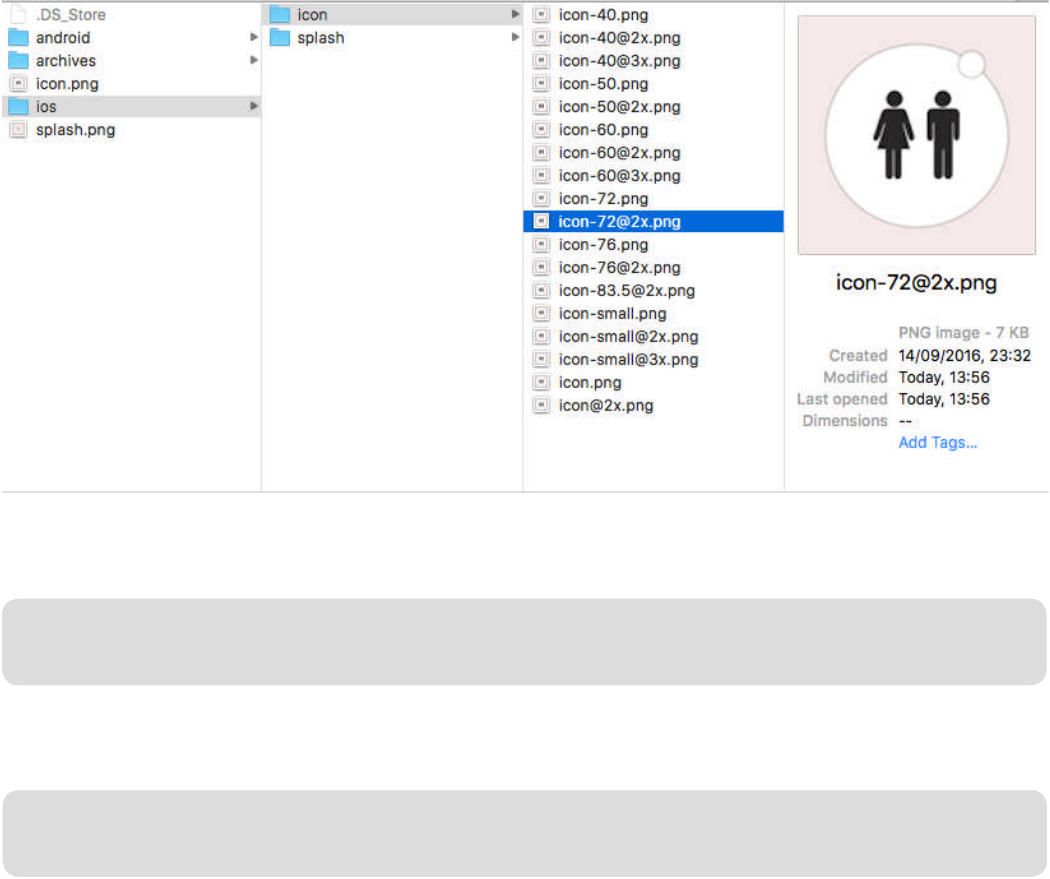
Task: Add tags via Add Tags link
Action: (938, 443)
